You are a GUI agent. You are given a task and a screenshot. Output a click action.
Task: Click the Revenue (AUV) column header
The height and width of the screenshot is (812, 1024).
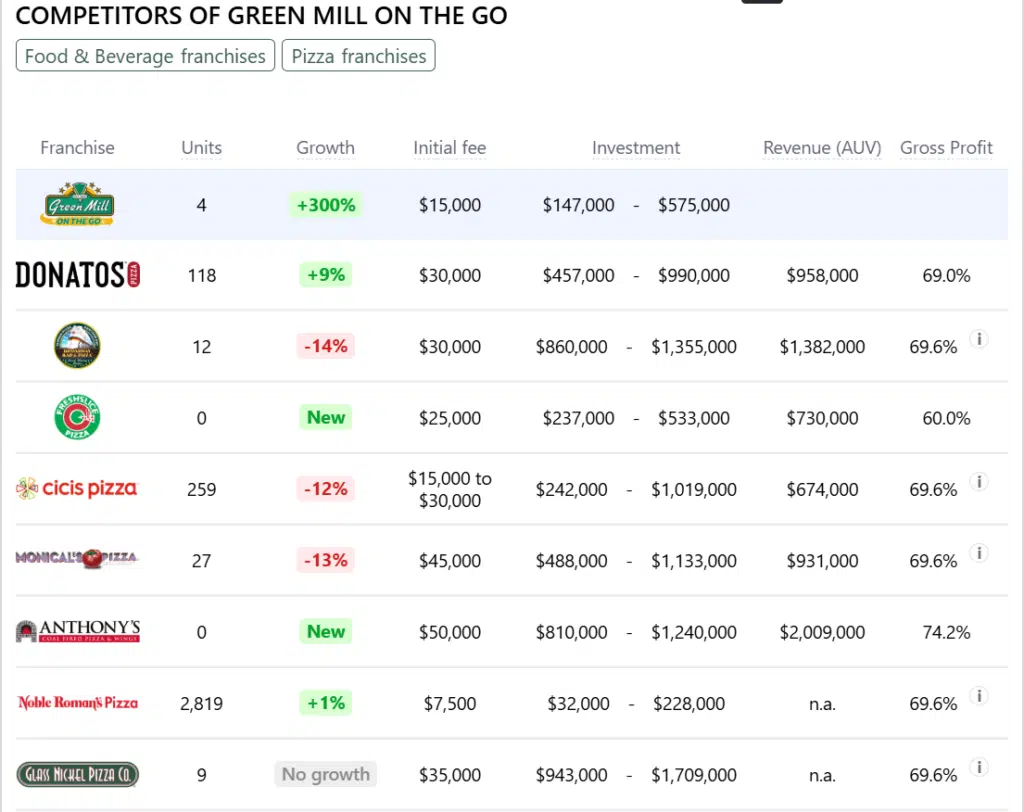coord(822,148)
